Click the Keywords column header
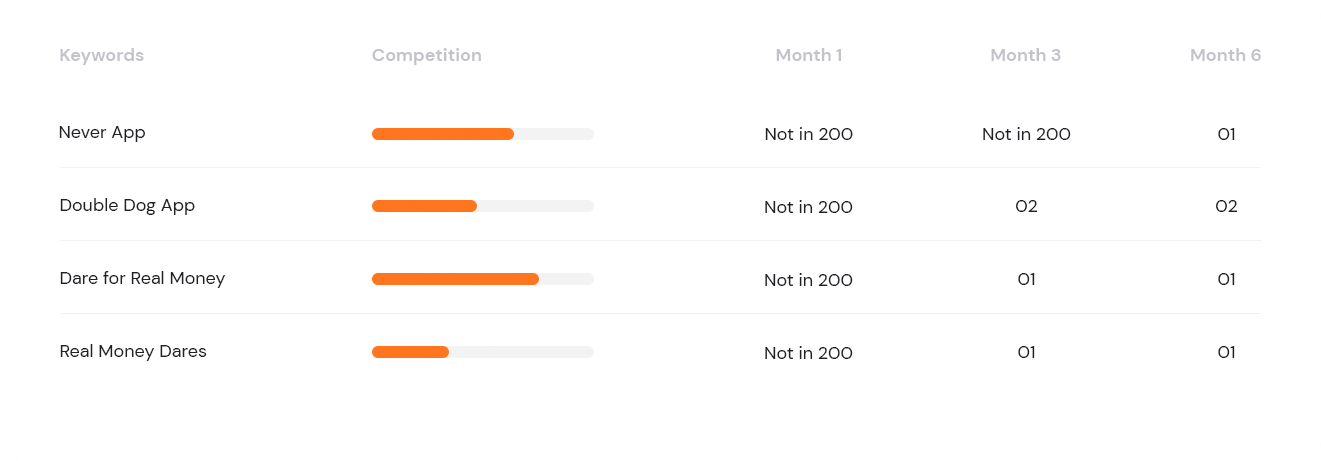 pos(102,55)
